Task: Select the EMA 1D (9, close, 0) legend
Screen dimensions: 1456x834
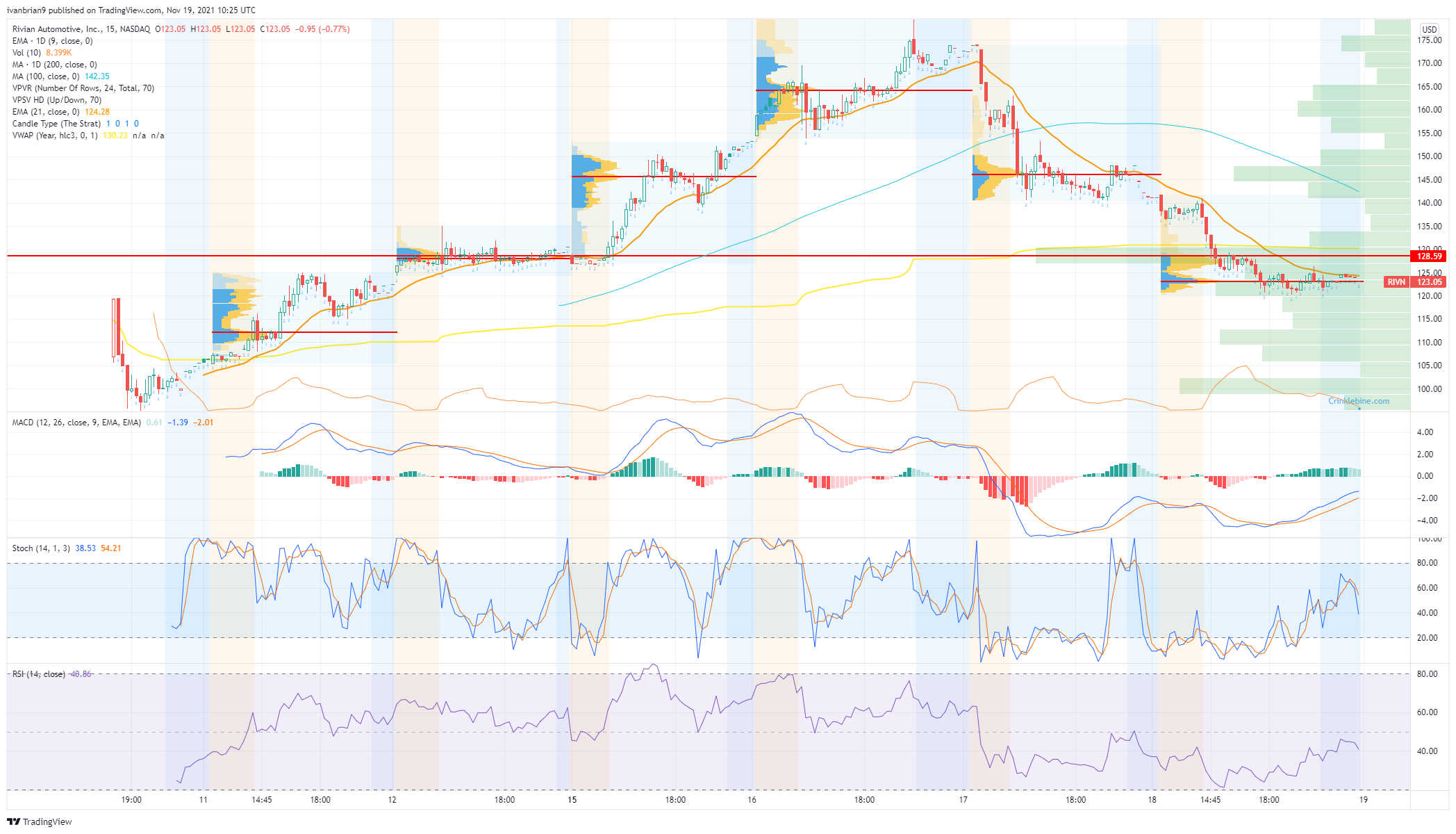Action: pyautogui.click(x=52, y=41)
